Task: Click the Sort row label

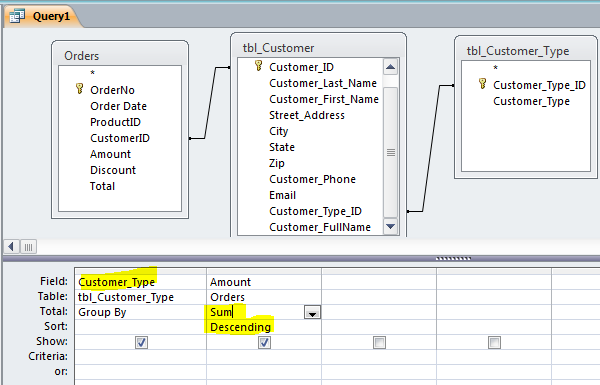Action: coord(56,326)
